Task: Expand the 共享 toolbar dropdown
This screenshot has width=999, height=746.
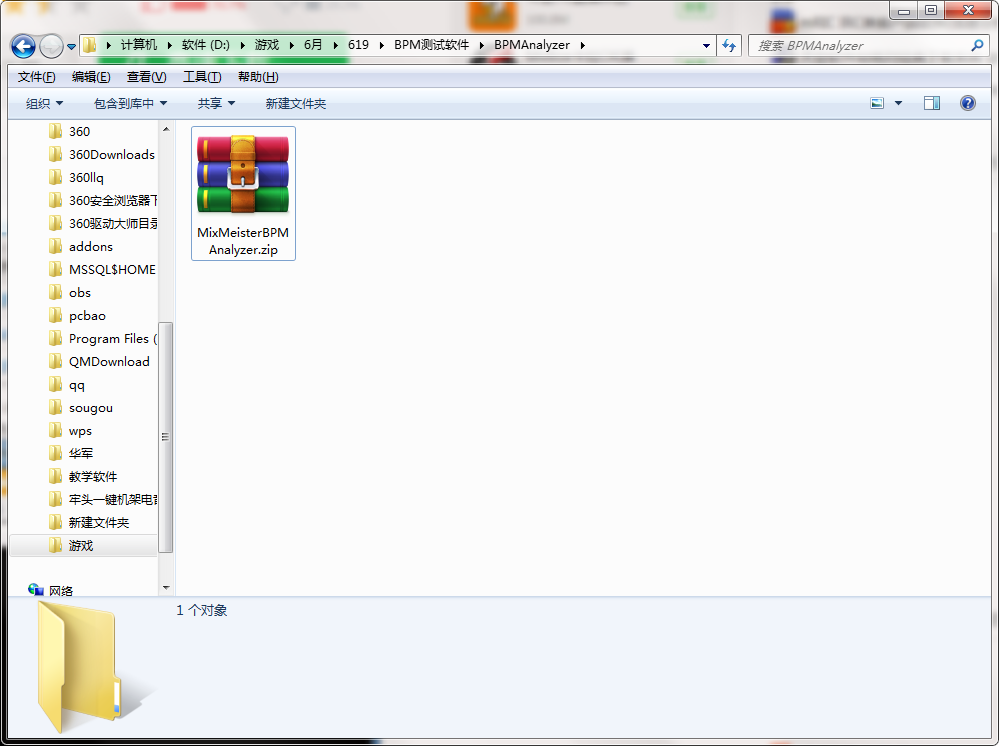Action: pyautogui.click(x=216, y=103)
